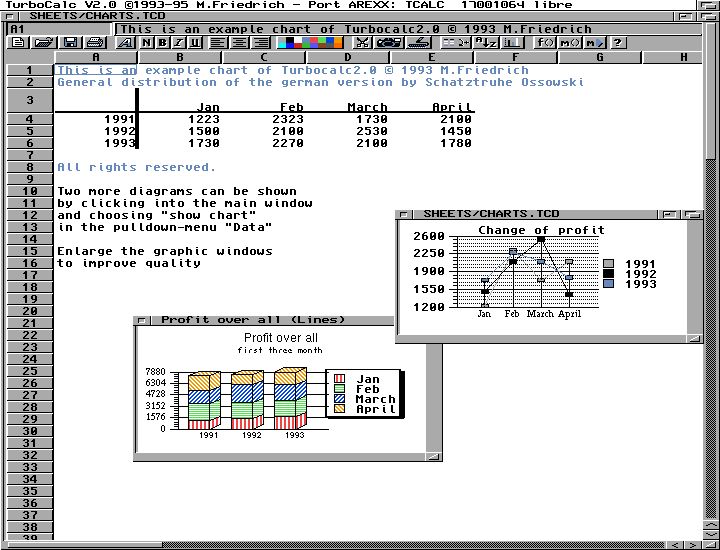Select the '1992' year label cell
Screen dimensions: 720x550
coord(96,131)
